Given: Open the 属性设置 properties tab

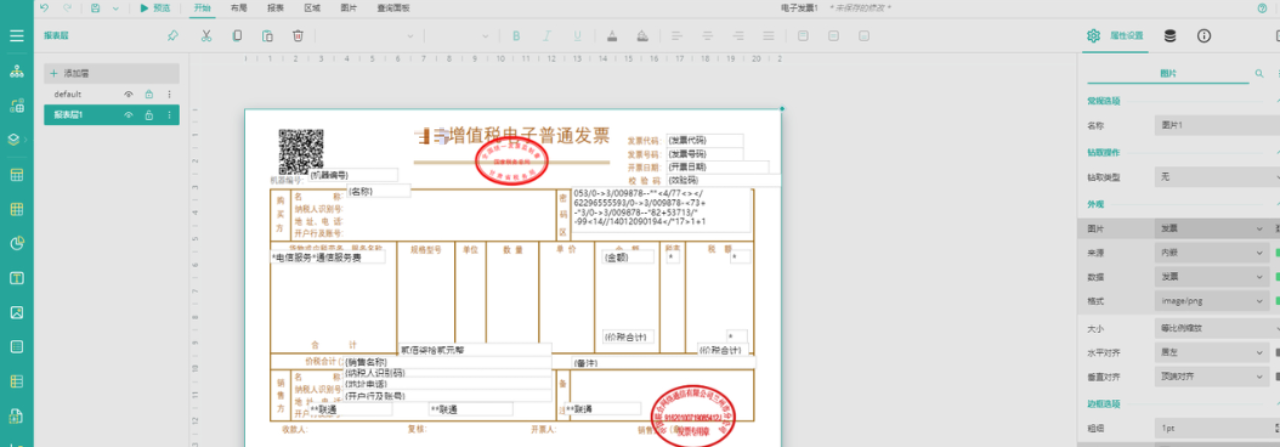Looking at the screenshot, I should [1117, 36].
